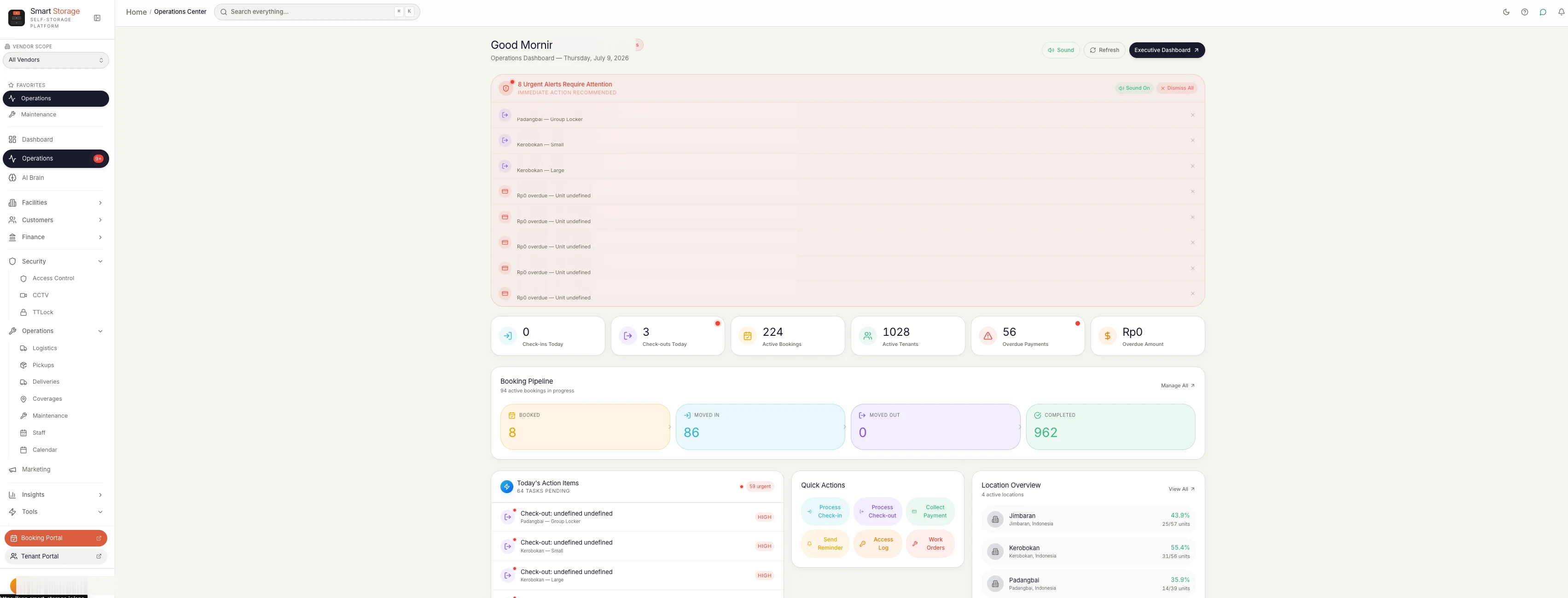Toggle the Sound button in header
Screen dimensions: 1568x598
click(x=1061, y=50)
